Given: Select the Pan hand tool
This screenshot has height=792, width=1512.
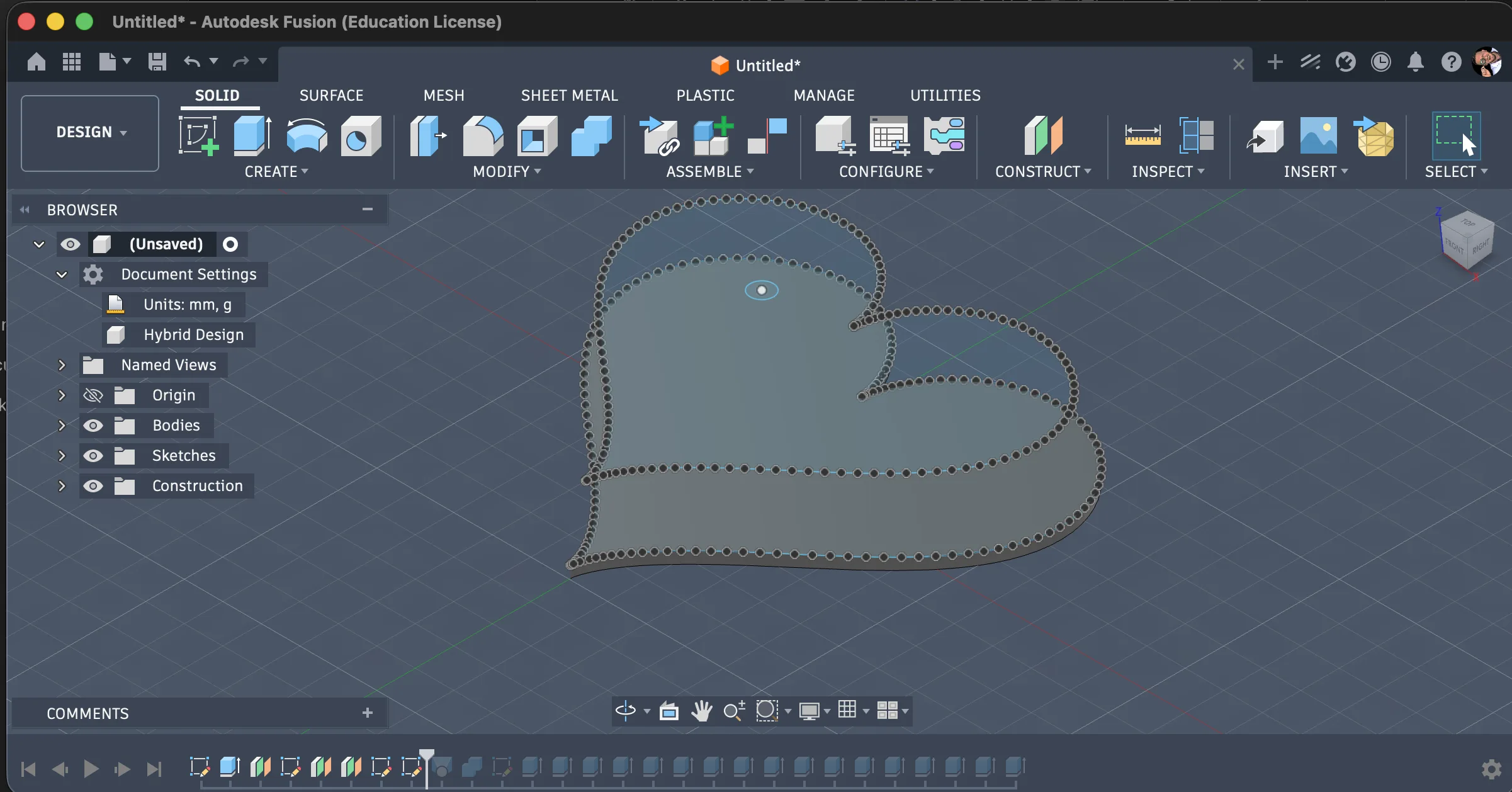Looking at the screenshot, I should coord(701,711).
